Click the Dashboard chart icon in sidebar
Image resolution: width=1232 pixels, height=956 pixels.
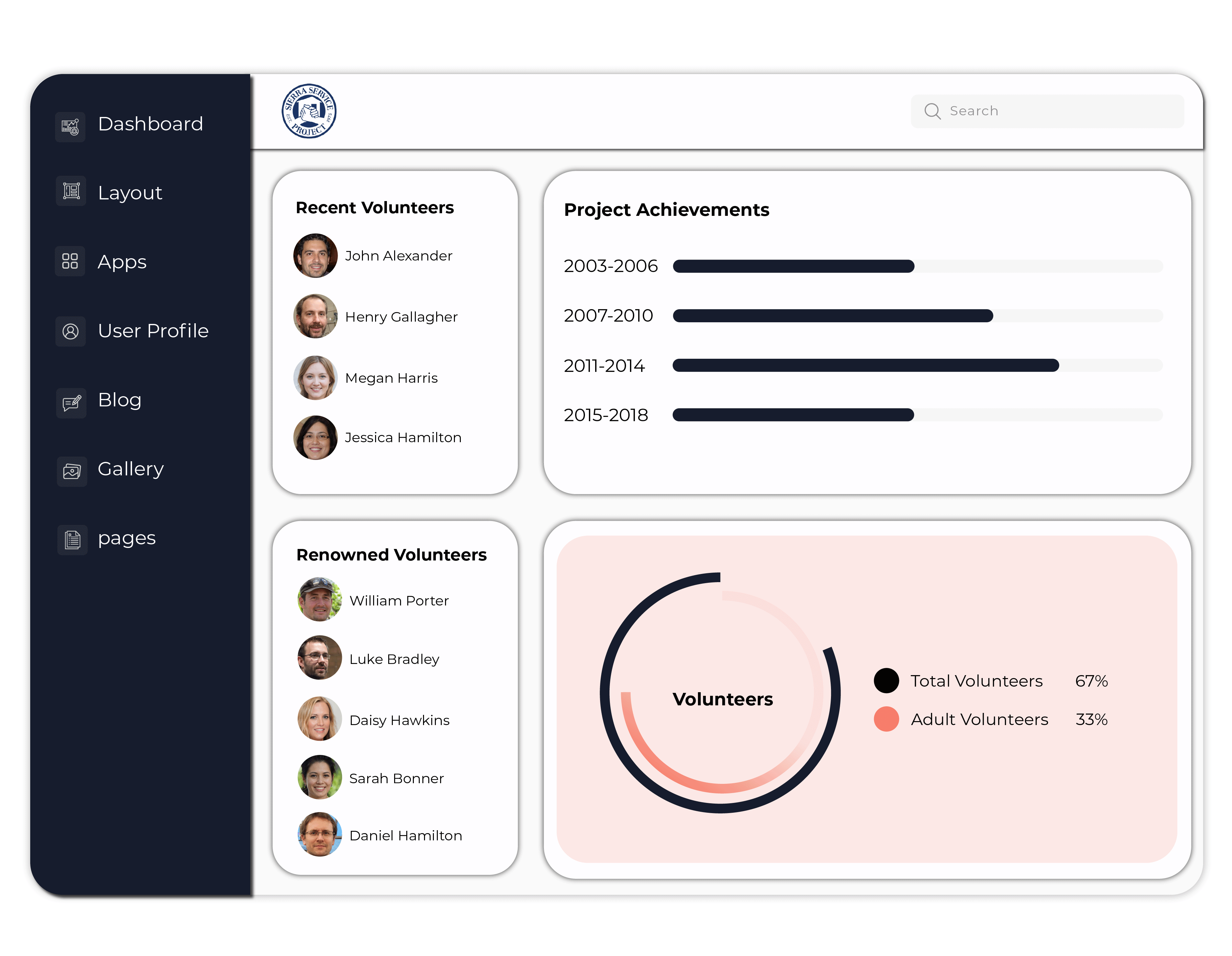[x=70, y=126]
